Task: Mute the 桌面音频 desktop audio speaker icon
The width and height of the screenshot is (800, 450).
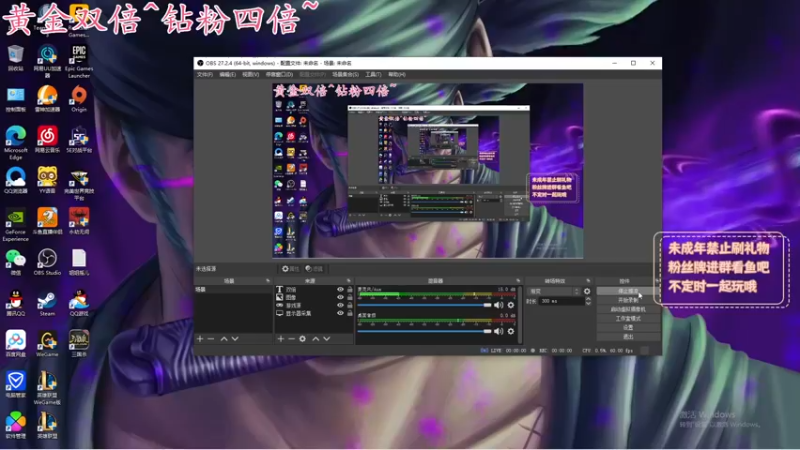Action: point(498,331)
